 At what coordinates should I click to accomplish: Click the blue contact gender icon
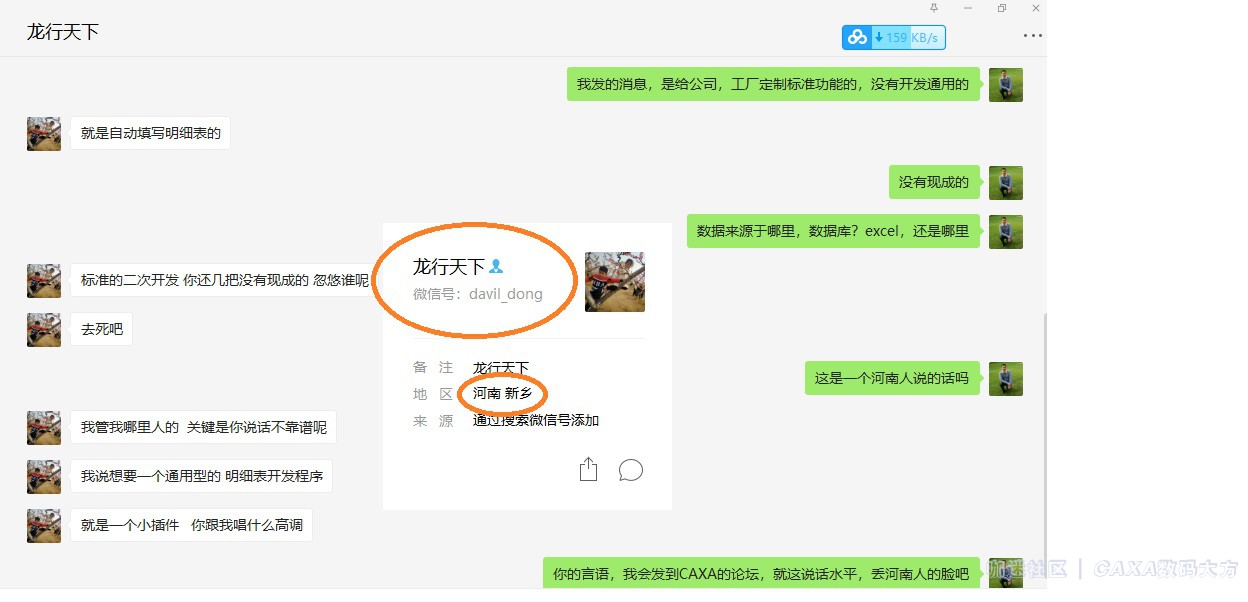tap(496, 267)
